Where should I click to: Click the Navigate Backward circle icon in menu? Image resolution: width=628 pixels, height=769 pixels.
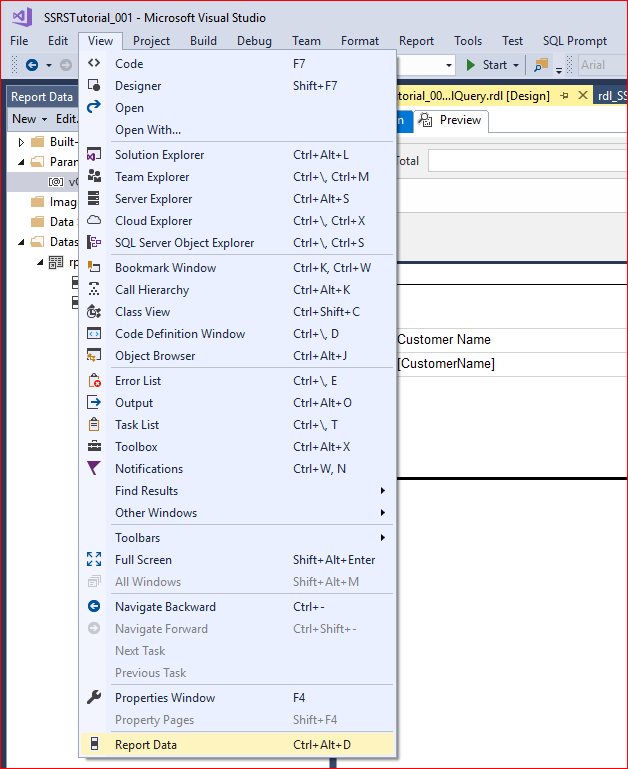pyautogui.click(x=94, y=606)
